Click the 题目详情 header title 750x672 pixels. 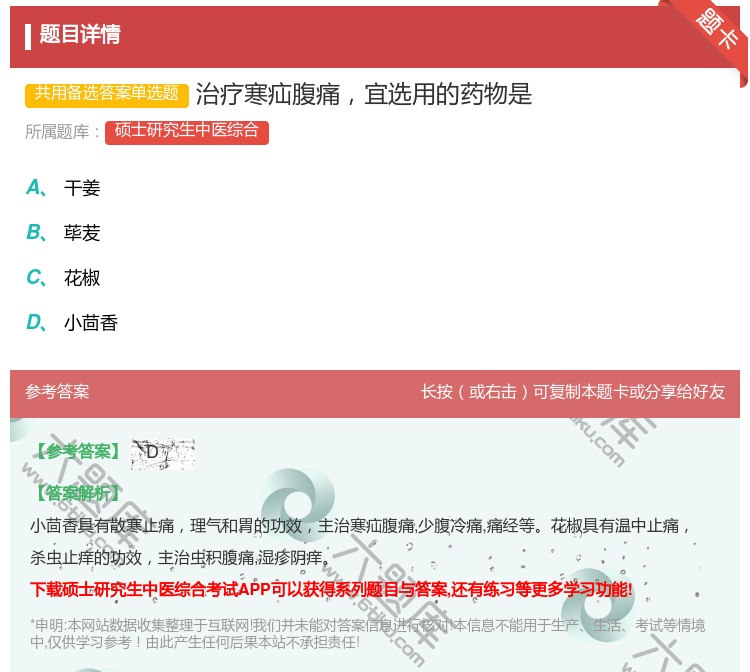pyautogui.click(x=79, y=35)
